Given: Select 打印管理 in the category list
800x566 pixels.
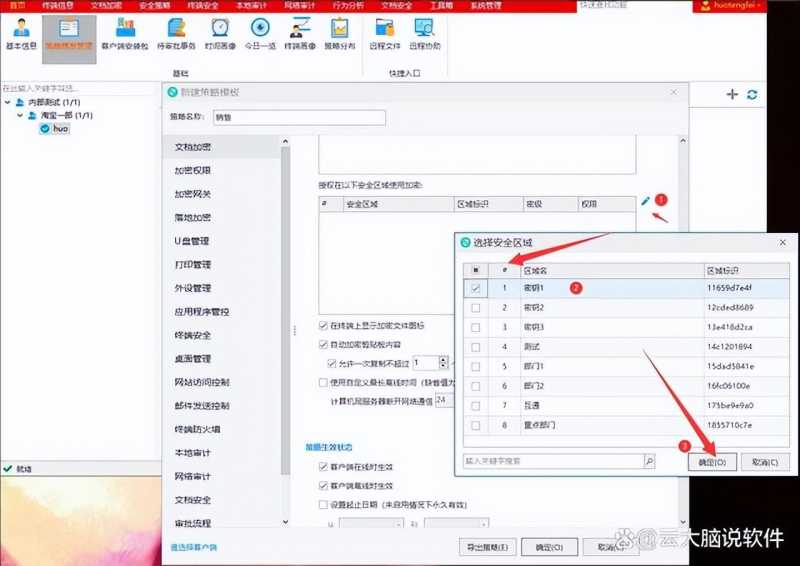Looking at the screenshot, I should point(192,264).
